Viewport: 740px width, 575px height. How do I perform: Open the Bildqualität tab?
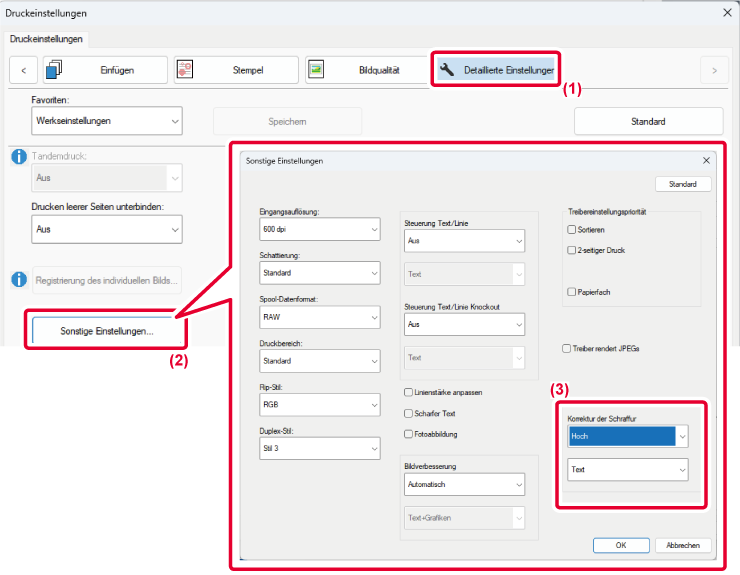367,70
